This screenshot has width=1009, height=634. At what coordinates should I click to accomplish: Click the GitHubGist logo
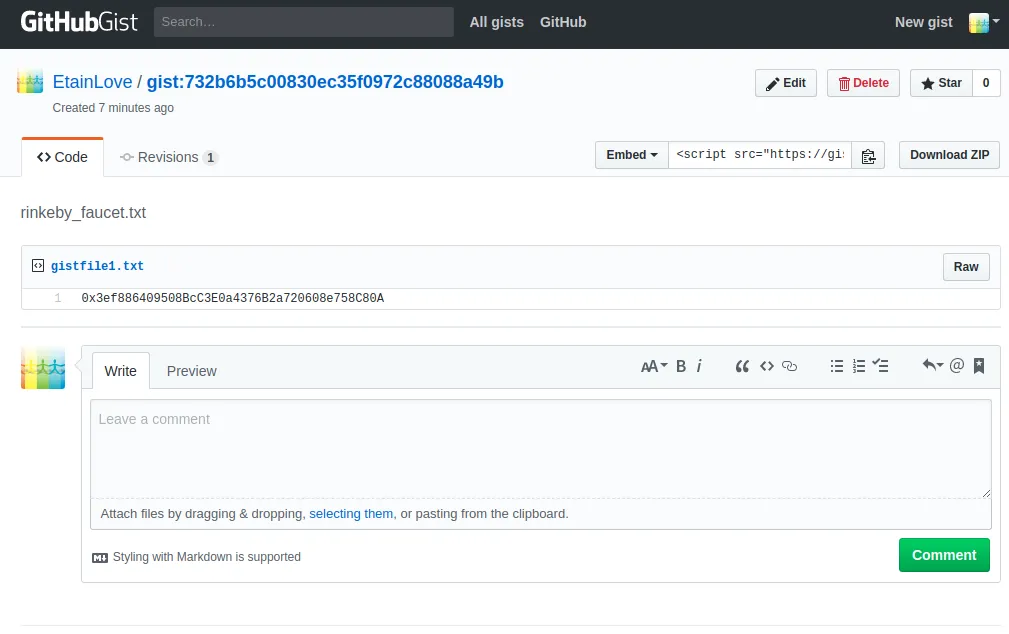click(x=79, y=22)
